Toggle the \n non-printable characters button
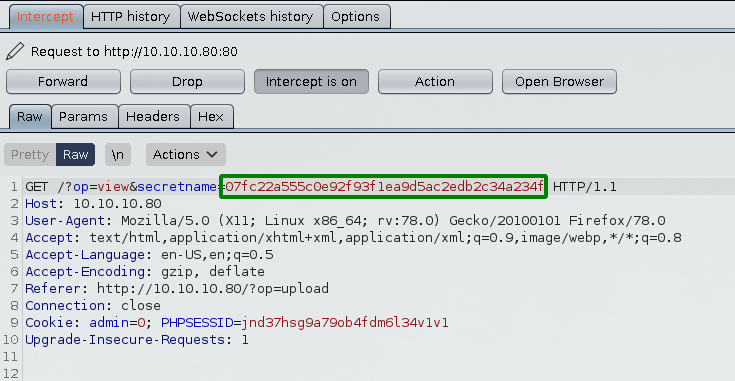This screenshot has height=381, width=735. [118, 155]
